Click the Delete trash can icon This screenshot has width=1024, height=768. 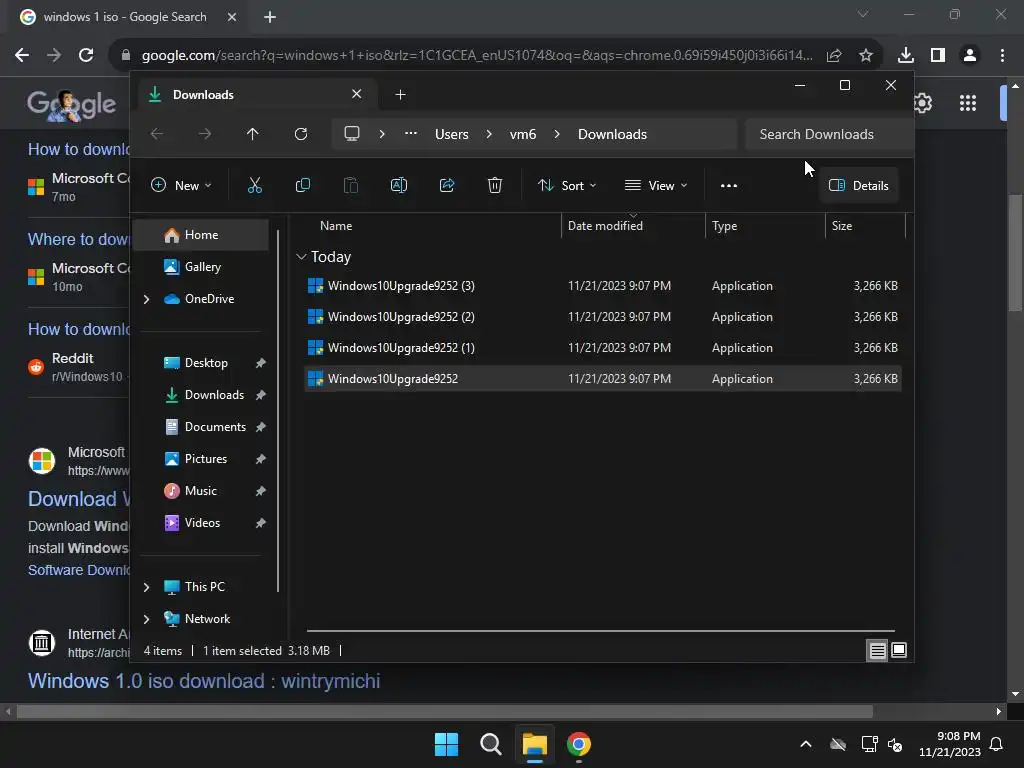tap(495, 185)
